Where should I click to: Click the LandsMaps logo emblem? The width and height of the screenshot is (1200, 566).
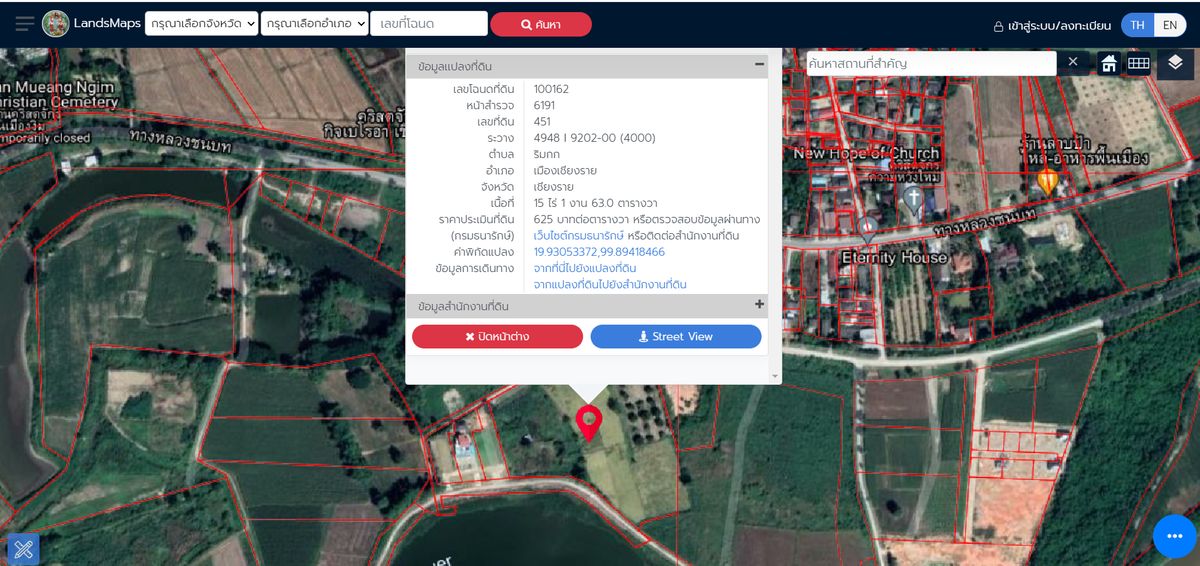tap(56, 24)
